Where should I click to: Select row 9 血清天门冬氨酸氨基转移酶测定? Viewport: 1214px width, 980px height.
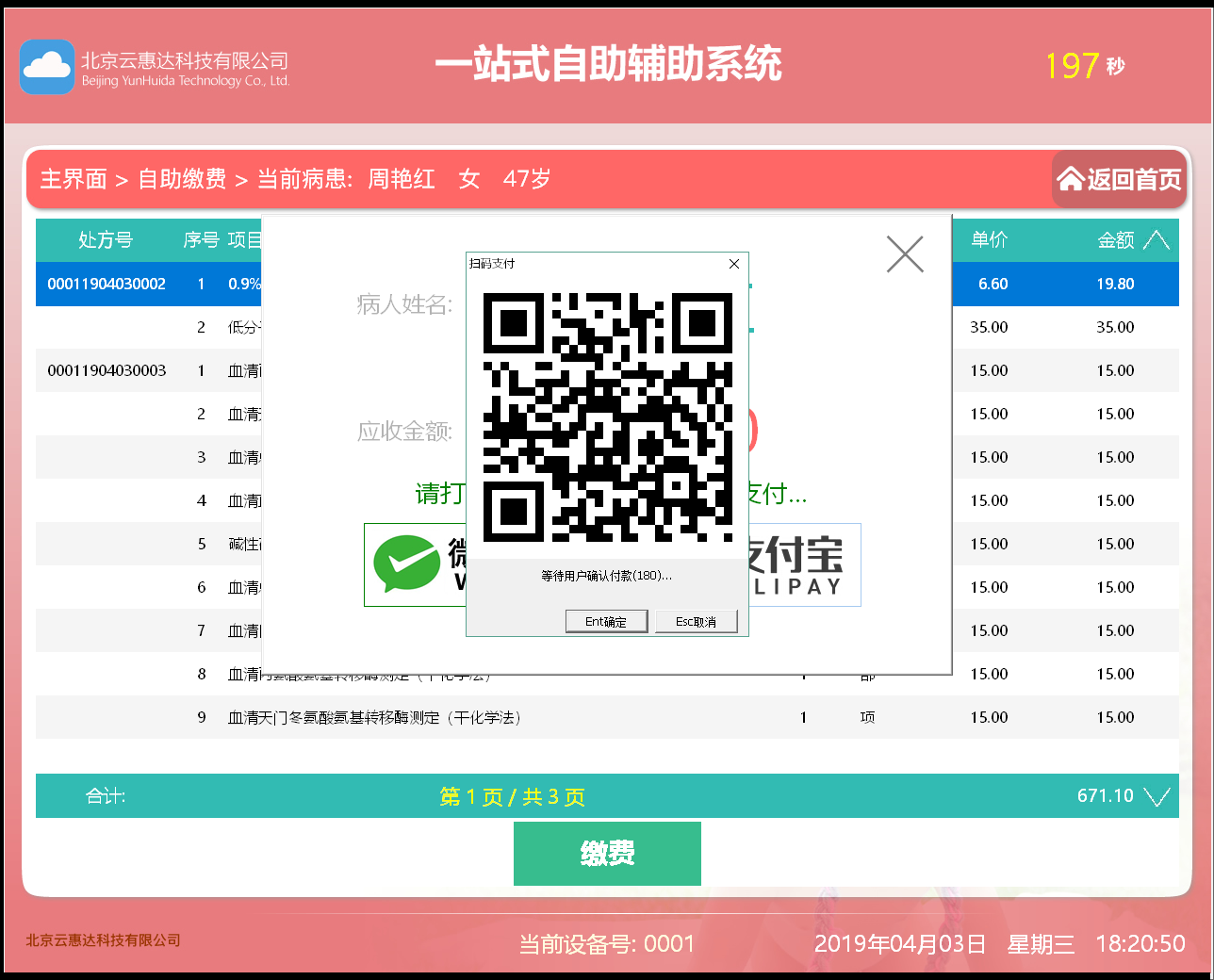[374, 717]
